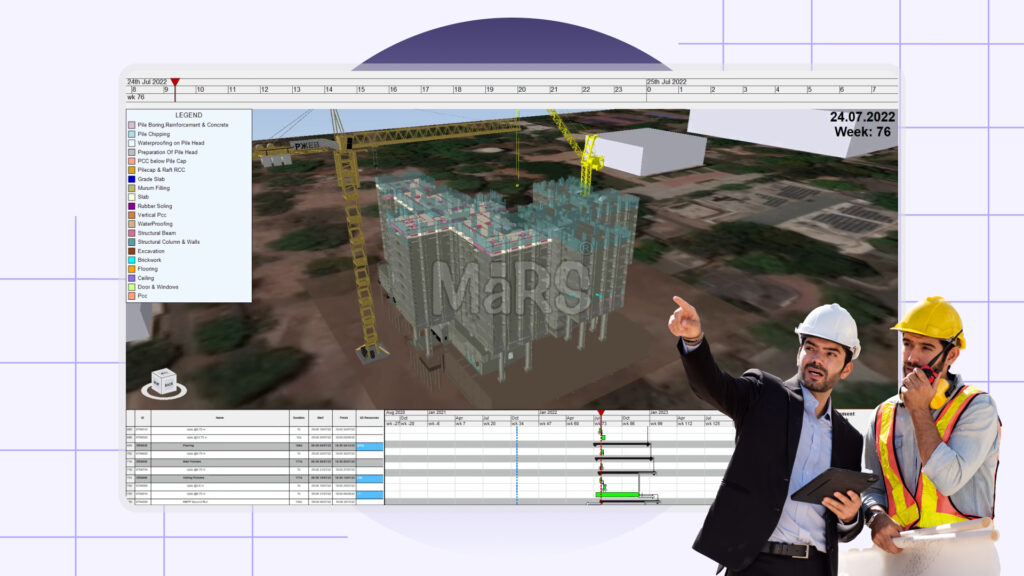
Task: Click '25th Jul 2022' timeline date label
Action: point(666,82)
